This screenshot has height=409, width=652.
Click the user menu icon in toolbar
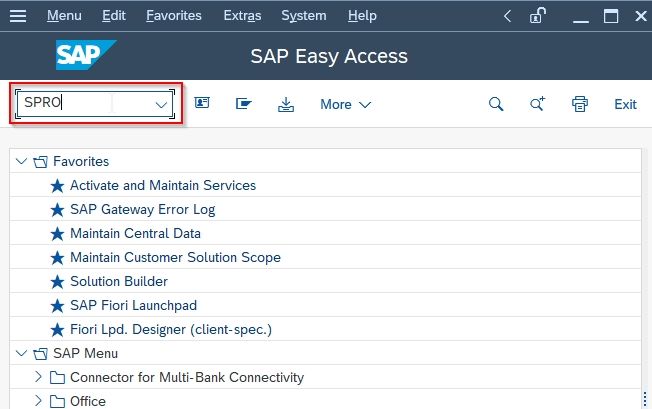click(x=202, y=103)
